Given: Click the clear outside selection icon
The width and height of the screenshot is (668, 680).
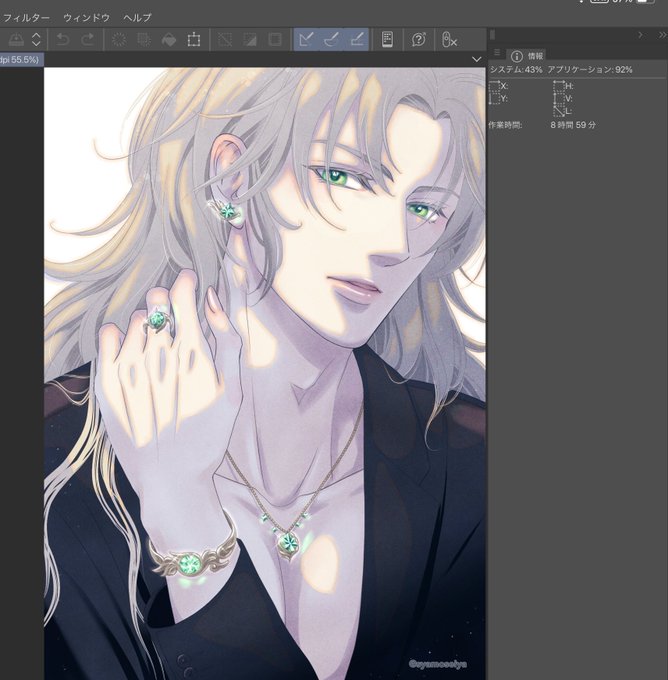Looking at the screenshot, I should click(144, 40).
